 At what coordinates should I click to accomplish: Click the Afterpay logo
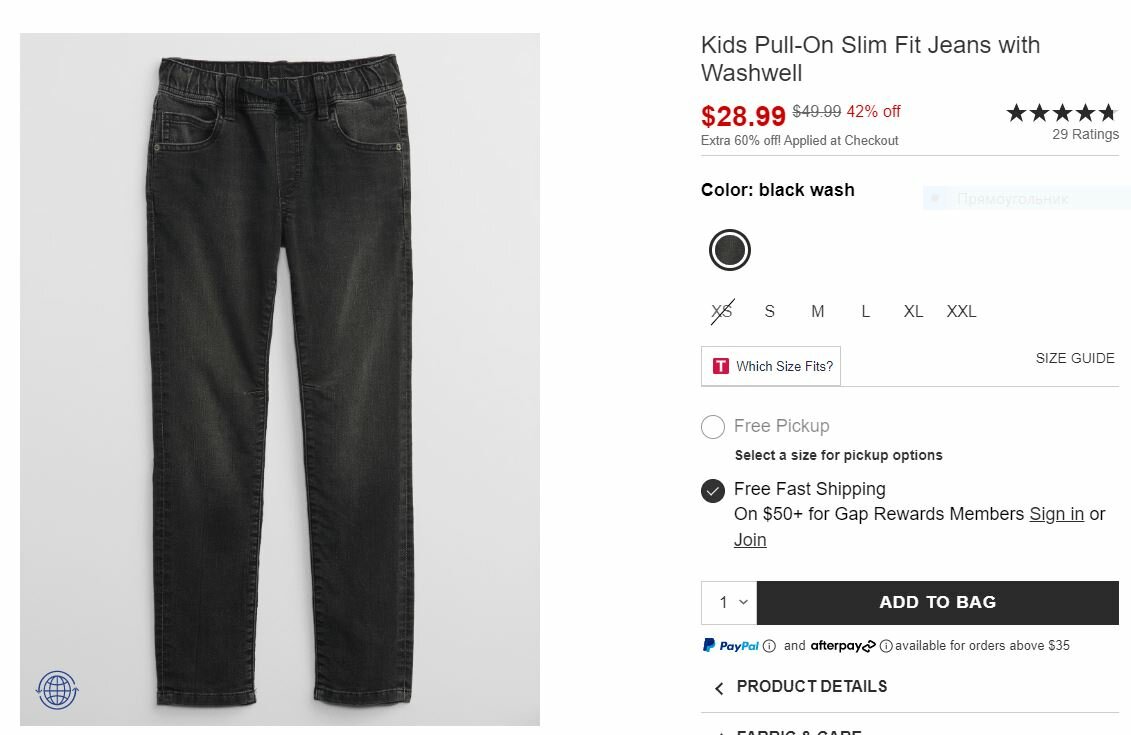843,646
